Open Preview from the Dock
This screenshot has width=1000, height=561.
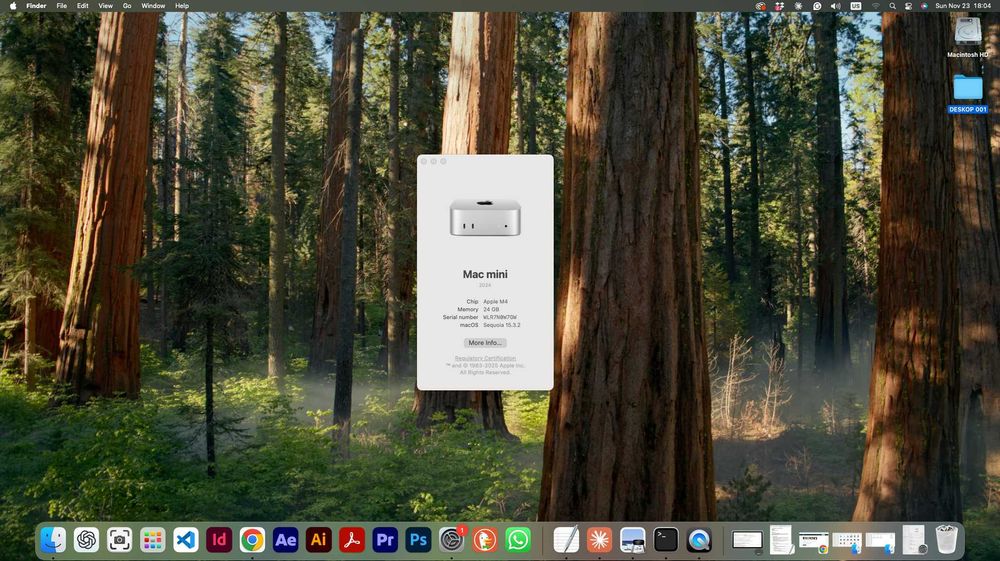632,540
